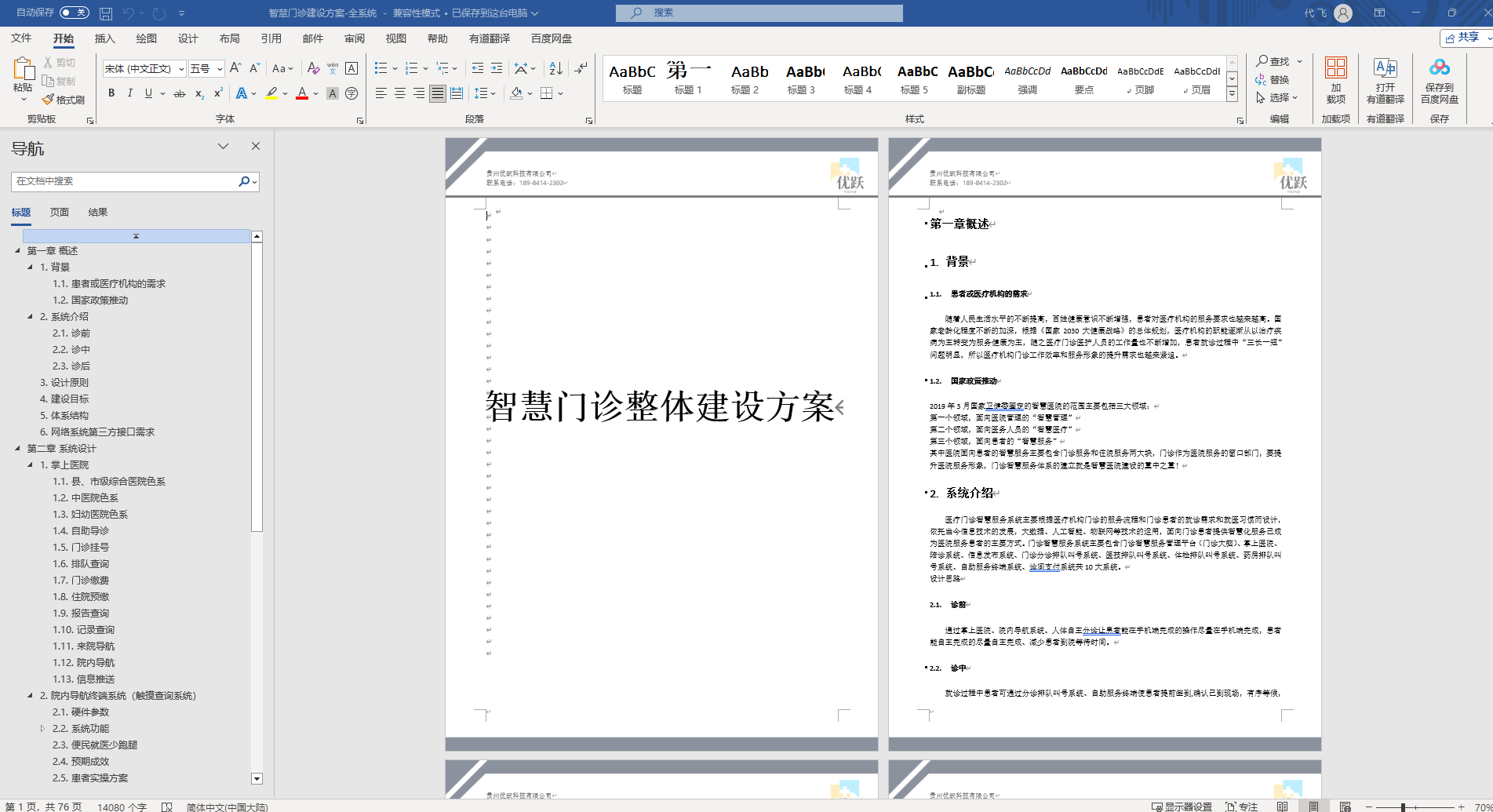This screenshot has height=812, width=1493.
Task: Open underline style dropdown arrow
Action: click(162, 93)
